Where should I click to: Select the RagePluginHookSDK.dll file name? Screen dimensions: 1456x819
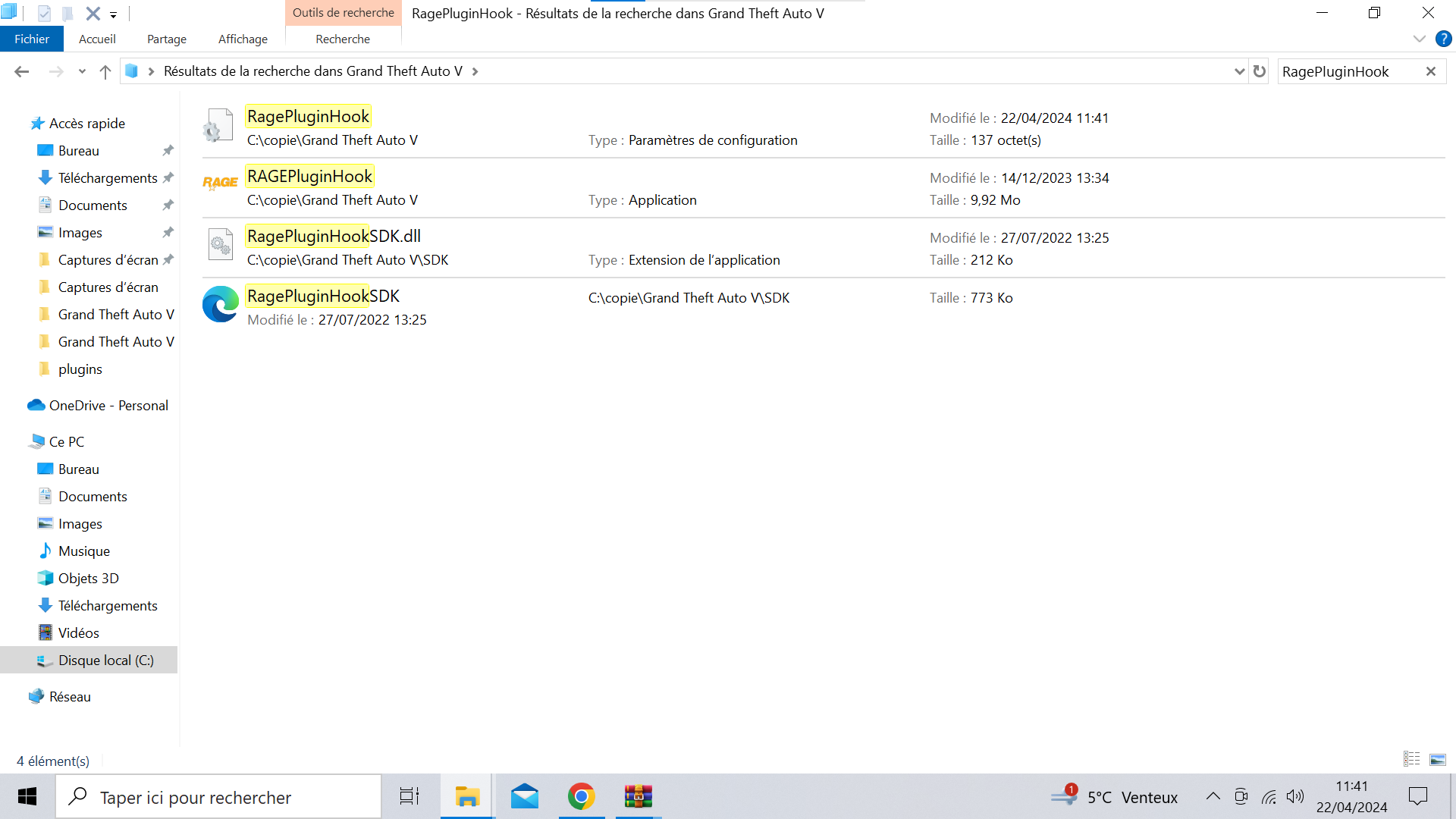point(334,237)
